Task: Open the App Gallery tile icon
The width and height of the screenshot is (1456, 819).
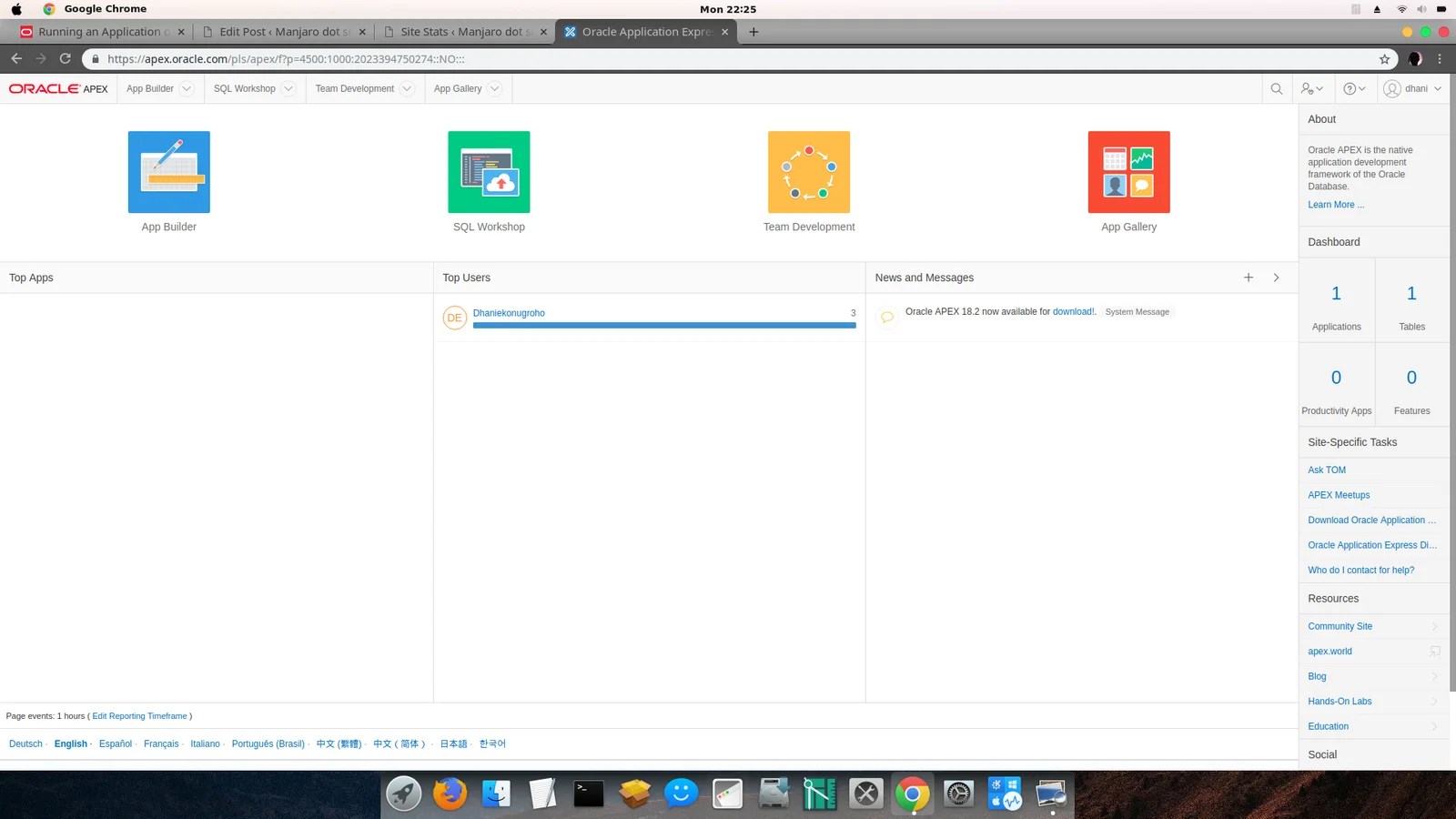Action: pyautogui.click(x=1128, y=172)
